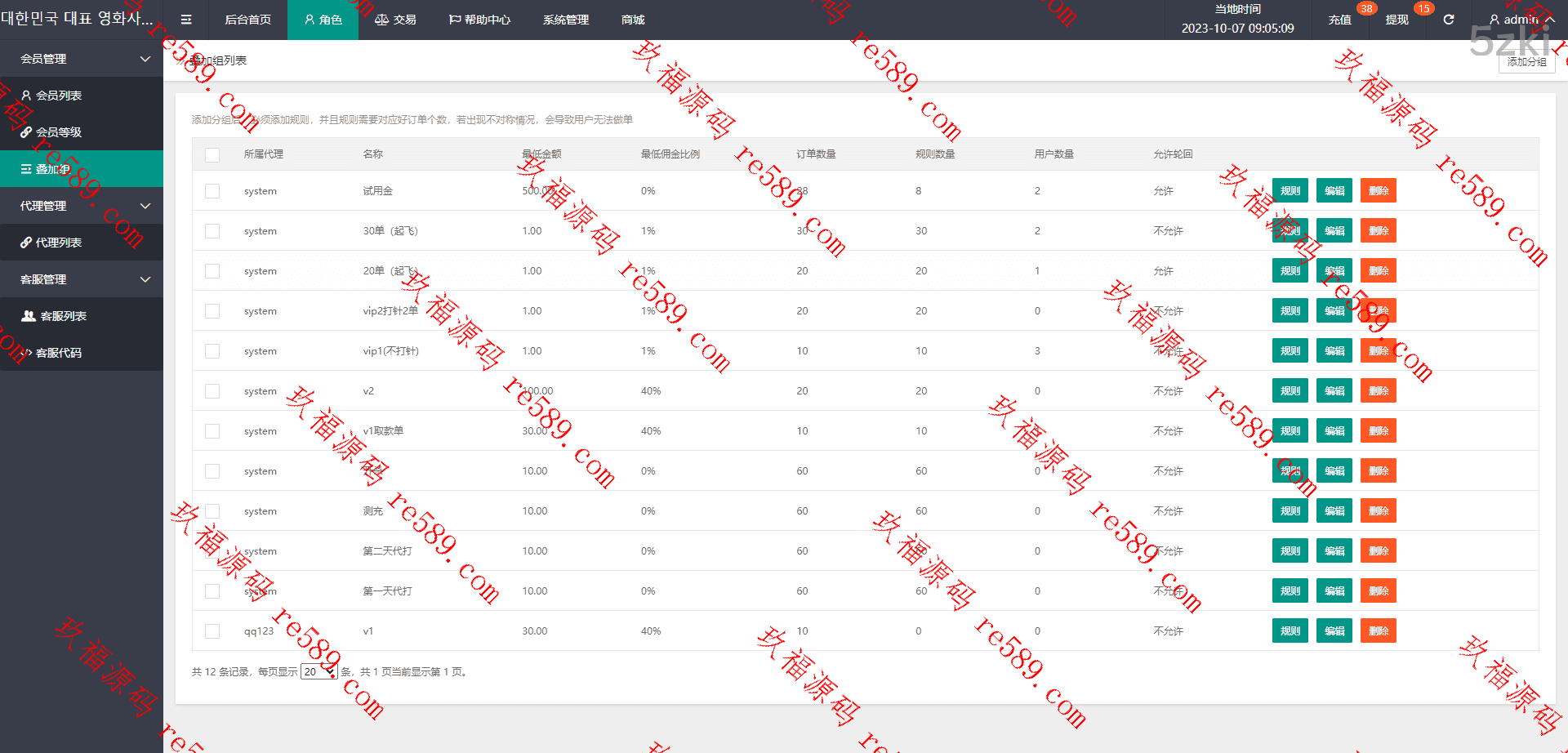Open the per-page records dropdown
The width and height of the screenshot is (1568, 753).
[318, 672]
